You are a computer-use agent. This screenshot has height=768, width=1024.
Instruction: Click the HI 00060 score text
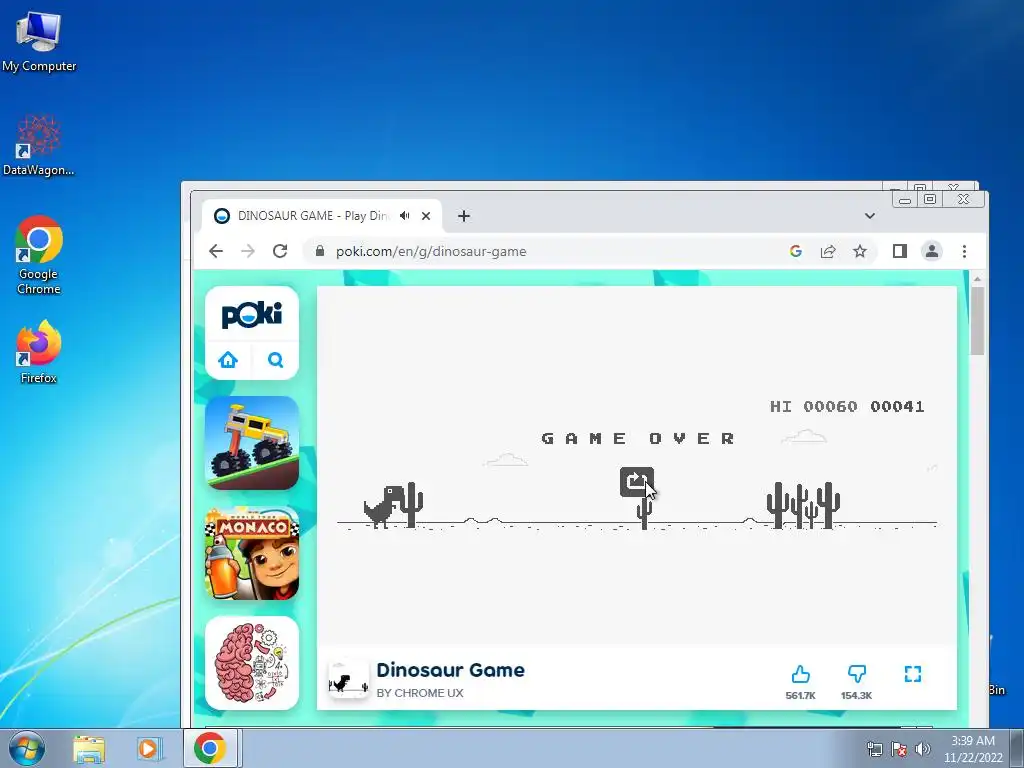[x=814, y=406]
